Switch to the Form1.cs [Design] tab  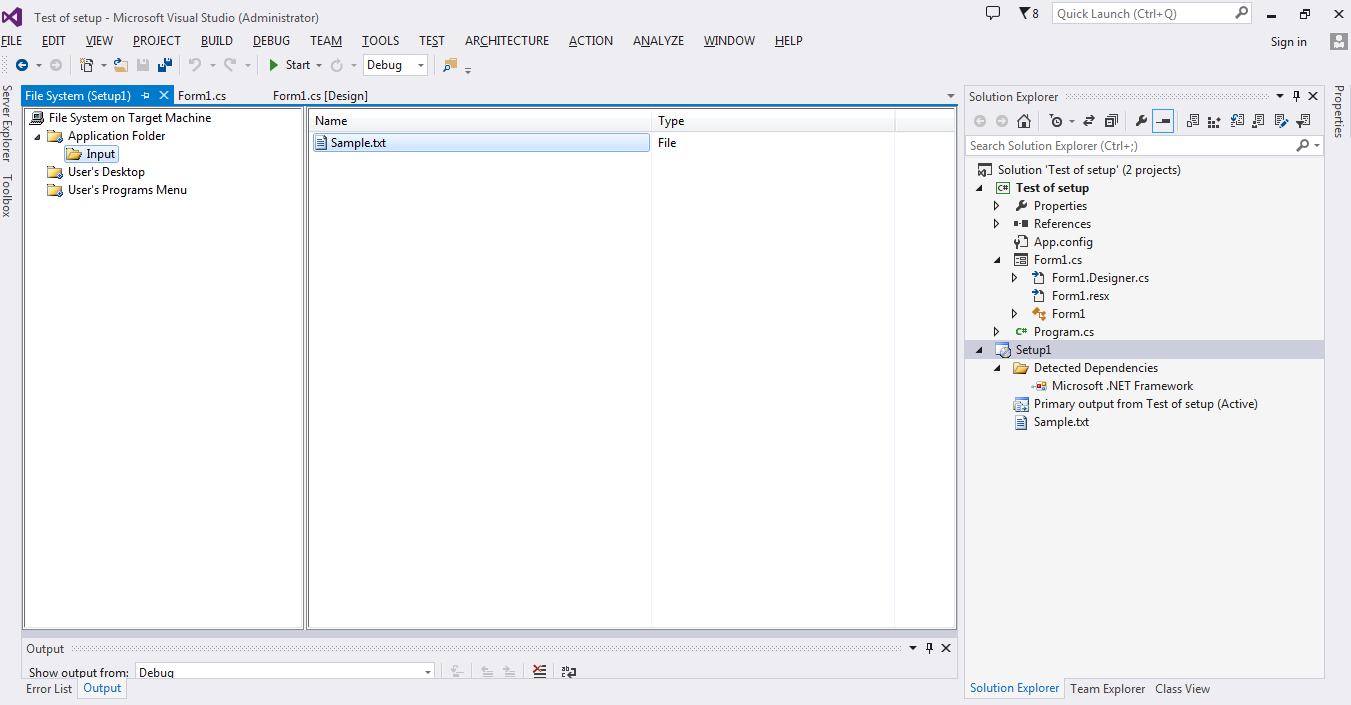(x=320, y=96)
